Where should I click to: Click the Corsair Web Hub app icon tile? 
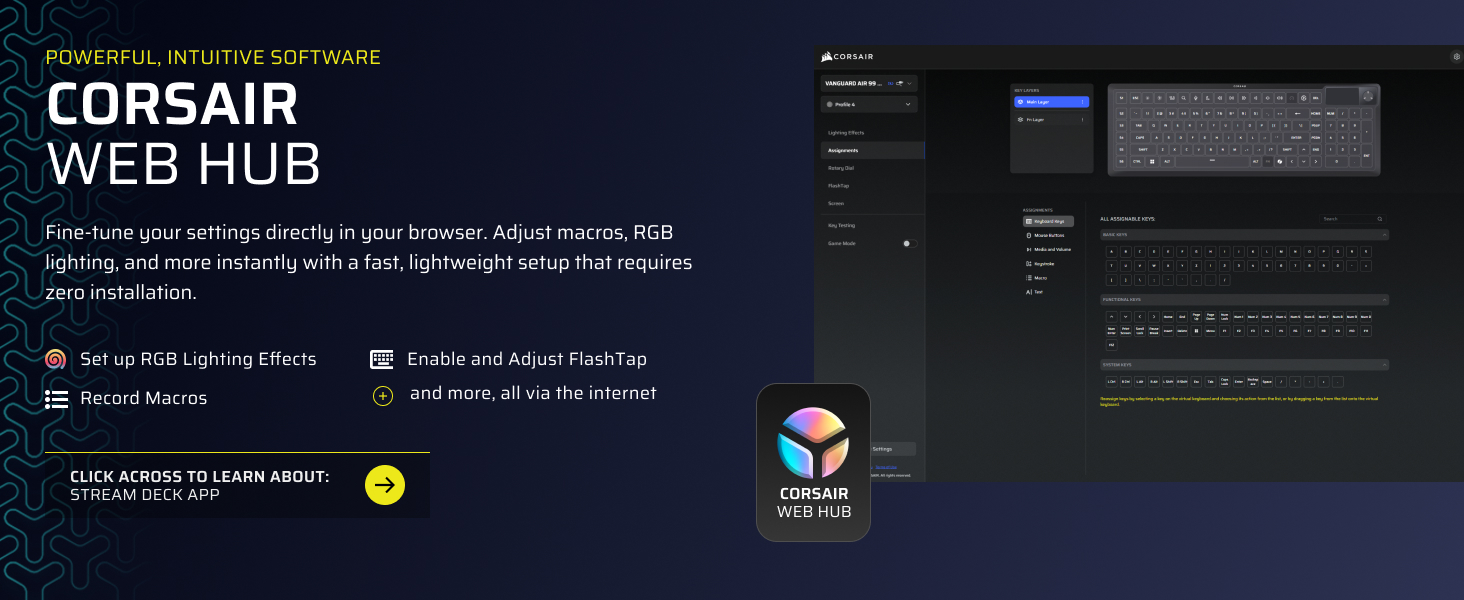click(x=813, y=462)
